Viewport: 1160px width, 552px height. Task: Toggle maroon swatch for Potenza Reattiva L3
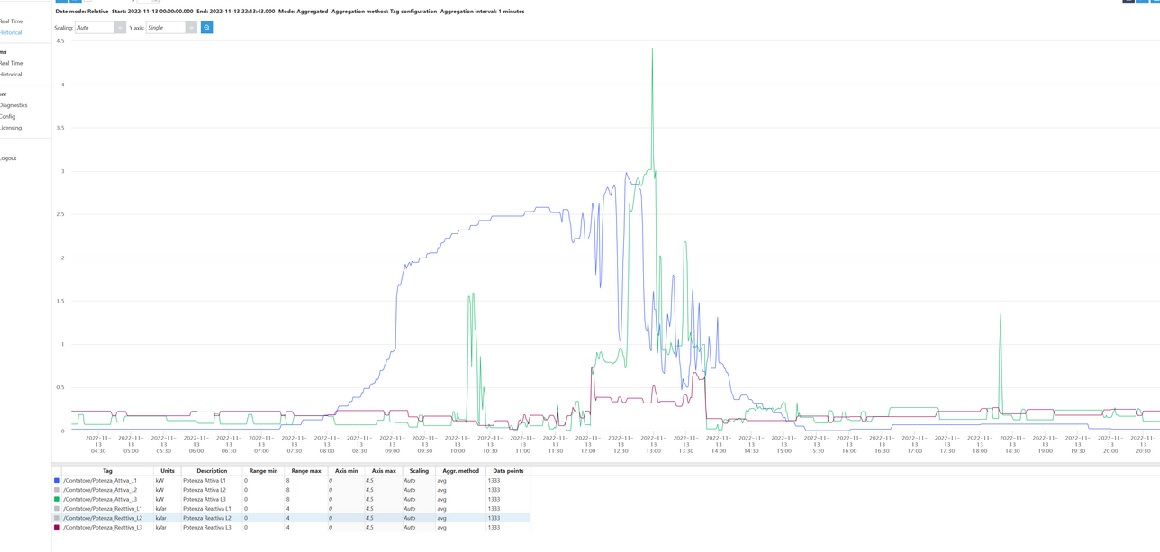click(57, 527)
